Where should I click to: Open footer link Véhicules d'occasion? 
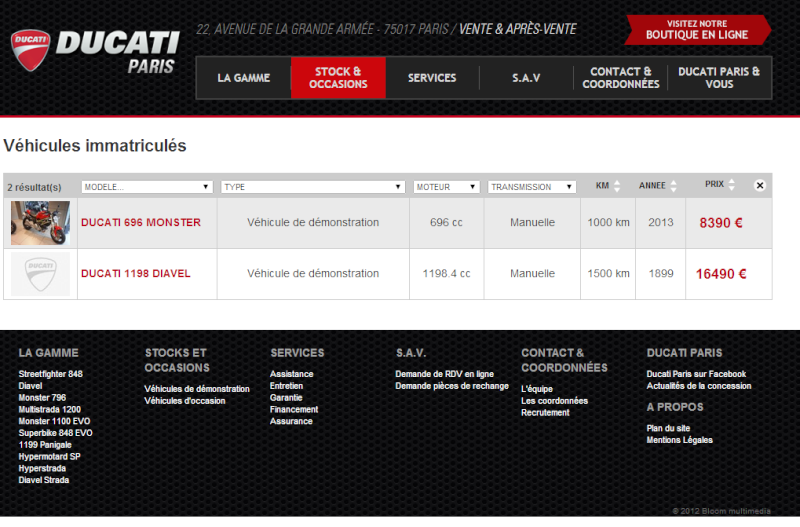click(x=185, y=400)
